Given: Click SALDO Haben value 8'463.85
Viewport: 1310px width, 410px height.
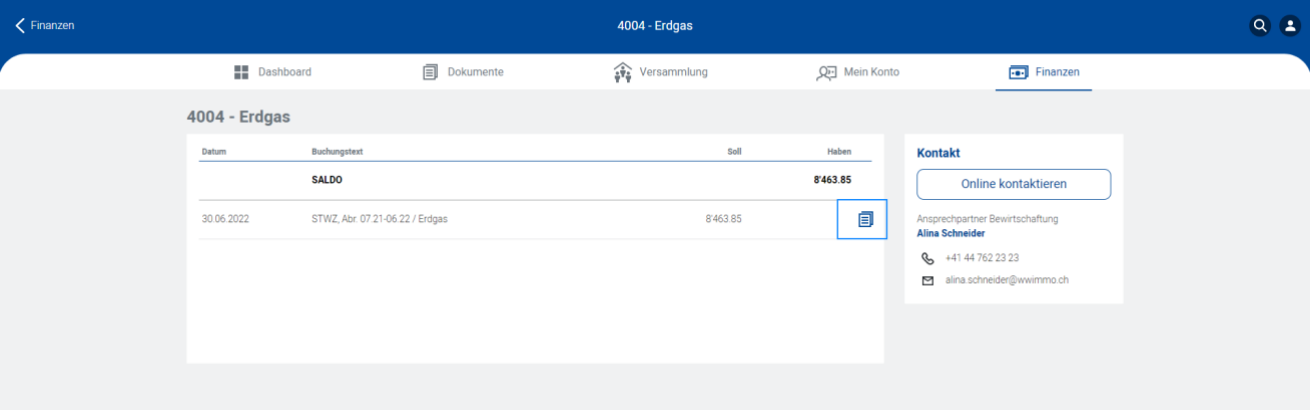Looking at the screenshot, I should tap(832, 180).
